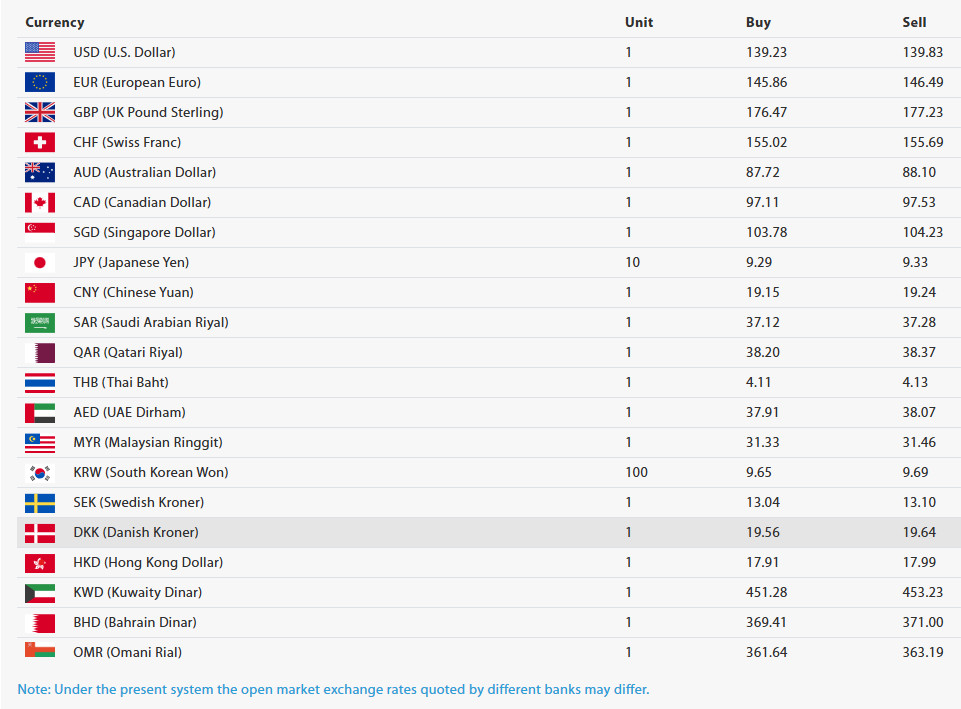The width and height of the screenshot is (961, 709).
Task: Click the United States flag icon
Action: tap(40, 52)
